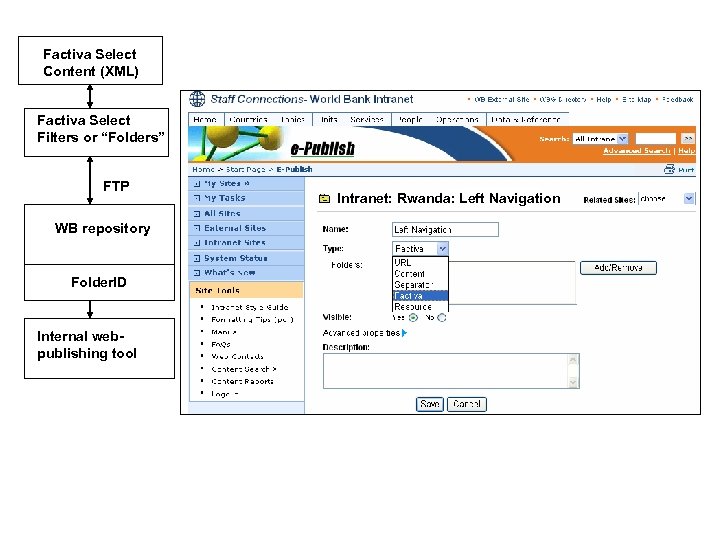Open My Tasks in the left sidebar
Viewport: 720px width, 540px height.
225,198
